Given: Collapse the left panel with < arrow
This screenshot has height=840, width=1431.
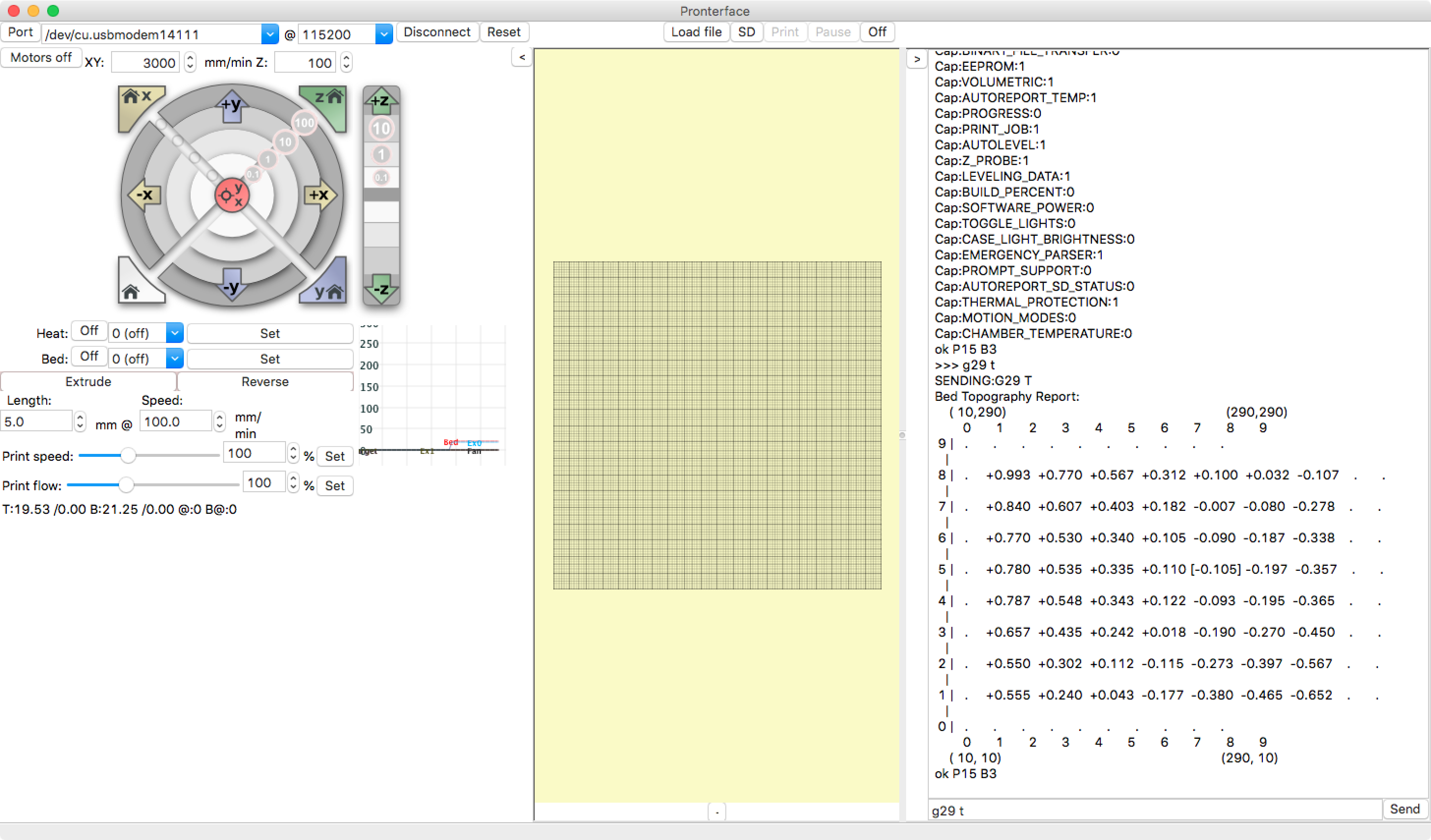Looking at the screenshot, I should pos(521,57).
